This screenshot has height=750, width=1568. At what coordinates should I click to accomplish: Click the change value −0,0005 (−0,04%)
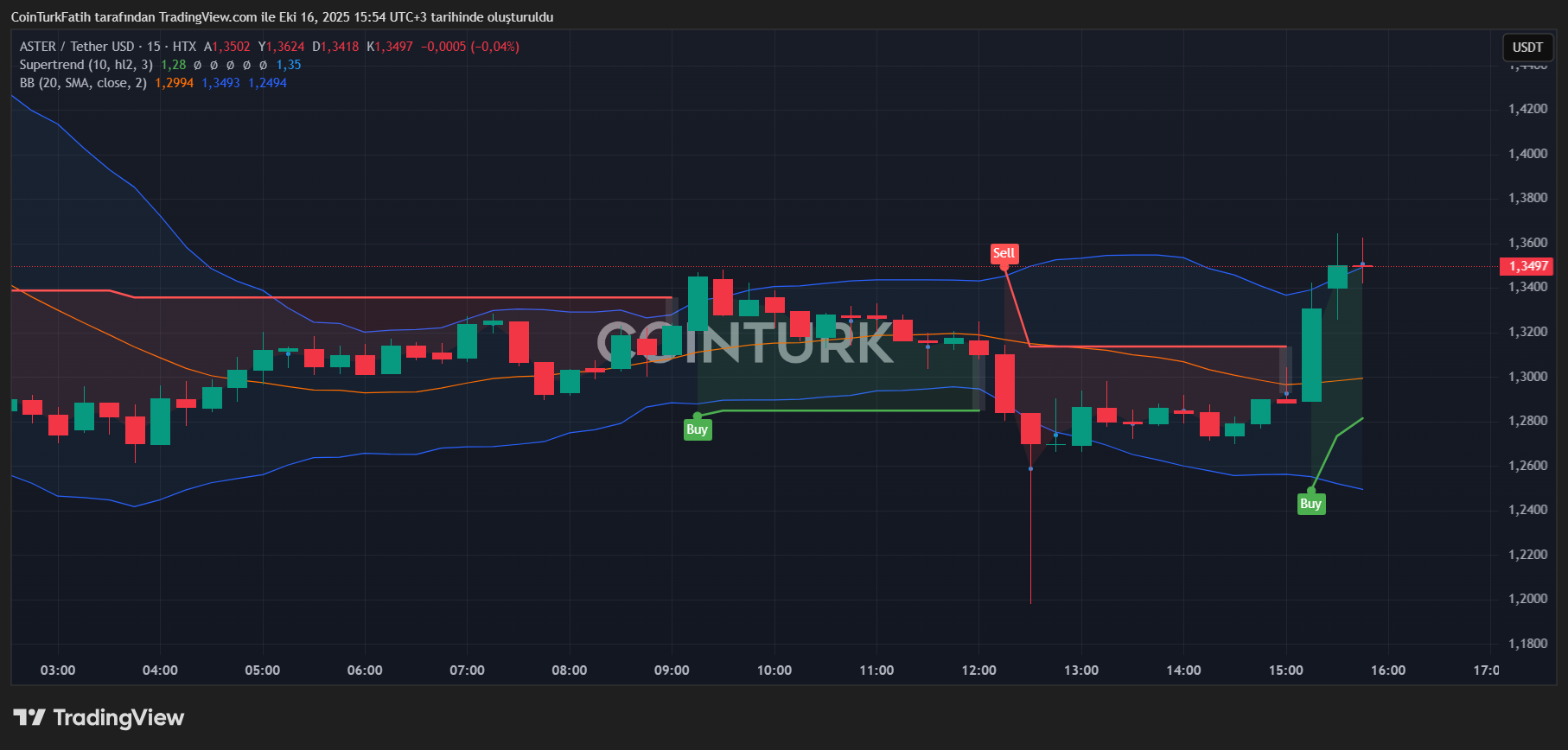[470, 47]
